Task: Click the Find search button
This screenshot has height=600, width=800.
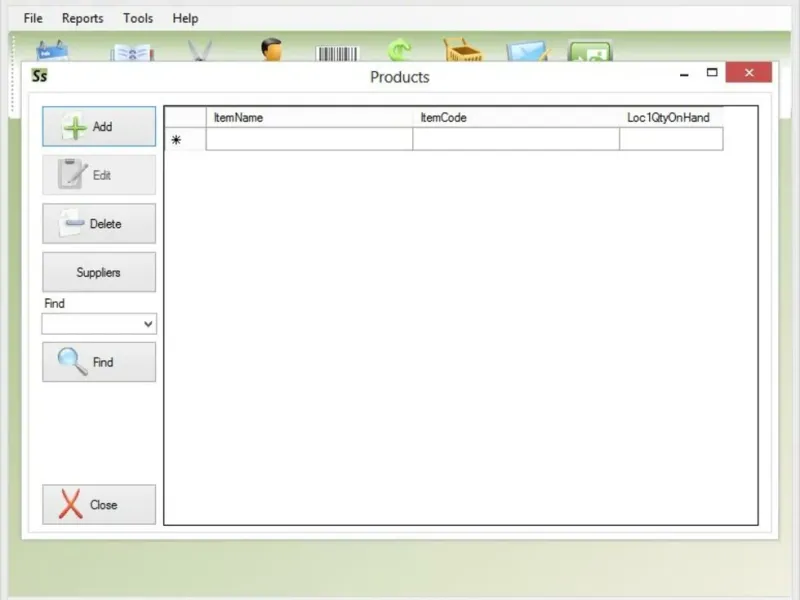Action: [99, 362]
